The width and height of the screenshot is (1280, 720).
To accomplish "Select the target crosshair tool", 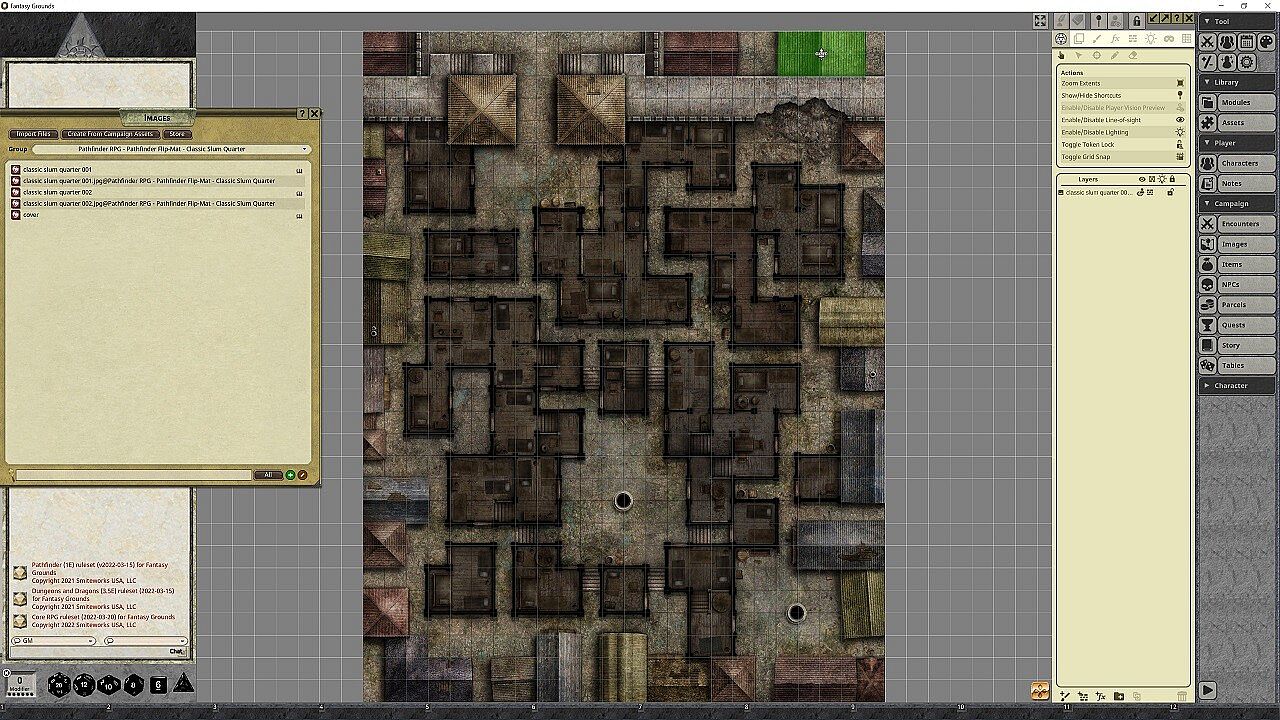I will point(1097,56).
